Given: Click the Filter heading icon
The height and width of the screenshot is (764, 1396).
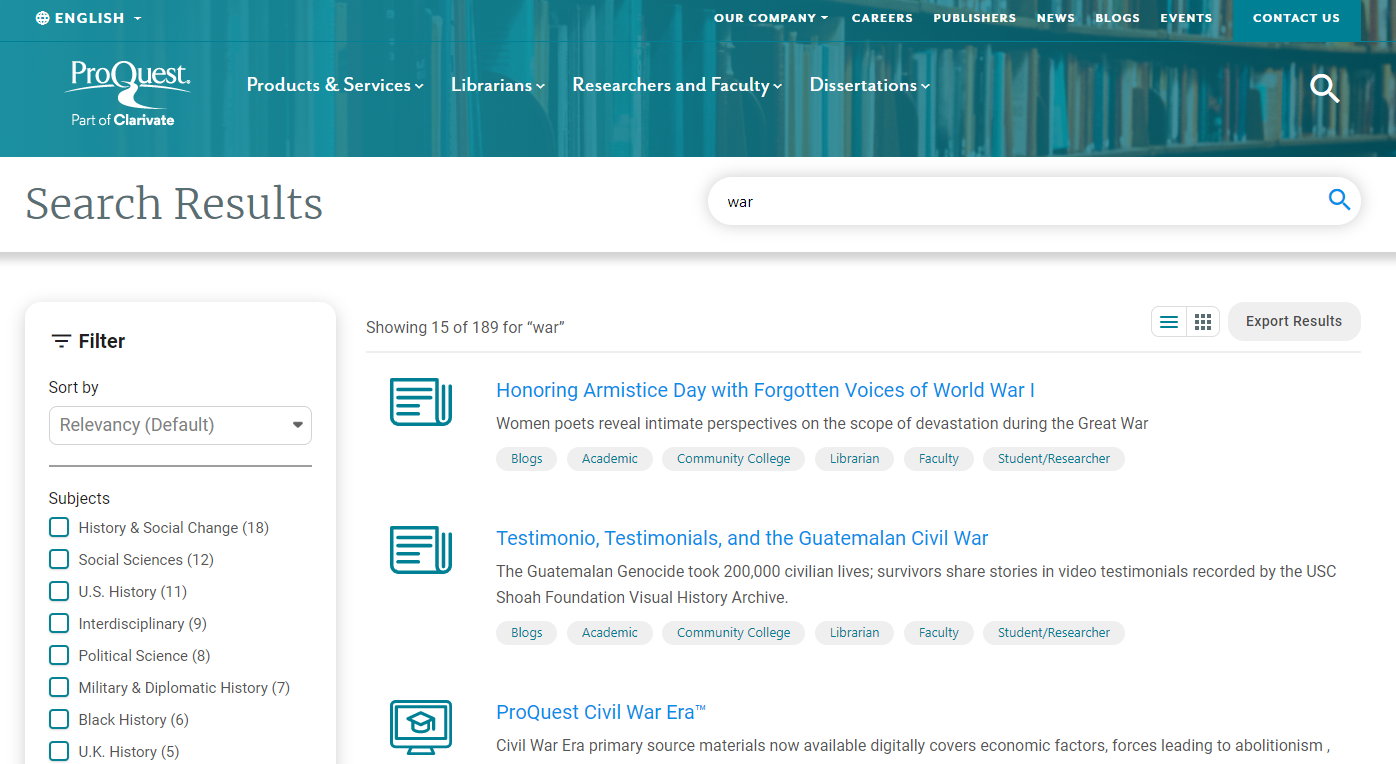Looking at the screenshot, I should coord(61,341).
